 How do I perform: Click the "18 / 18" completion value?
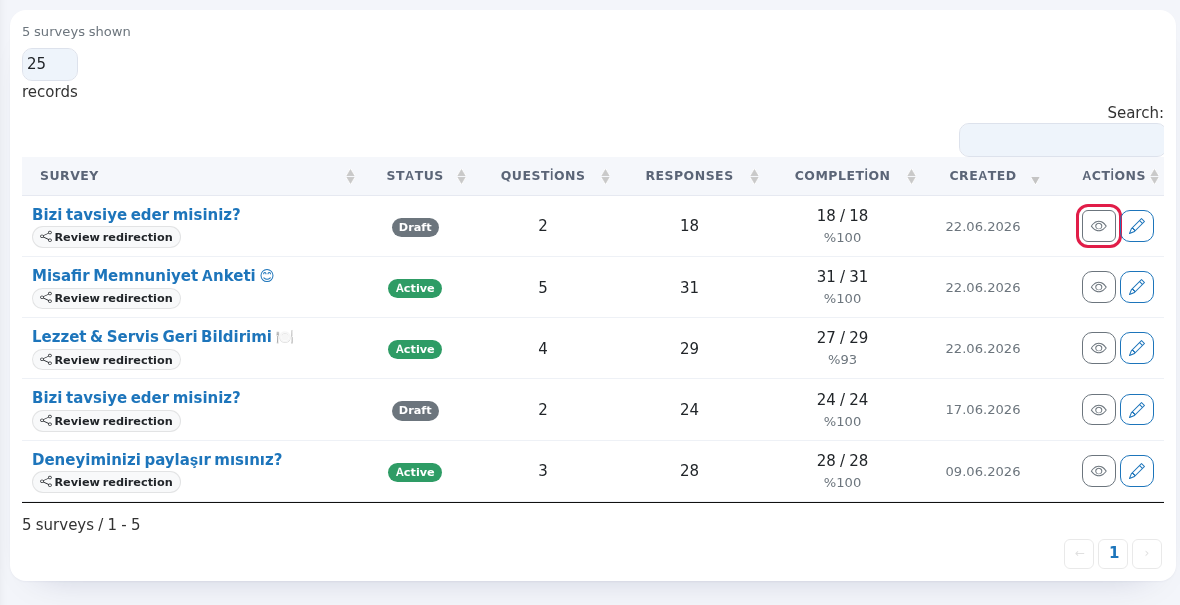[x=842, y=216]
